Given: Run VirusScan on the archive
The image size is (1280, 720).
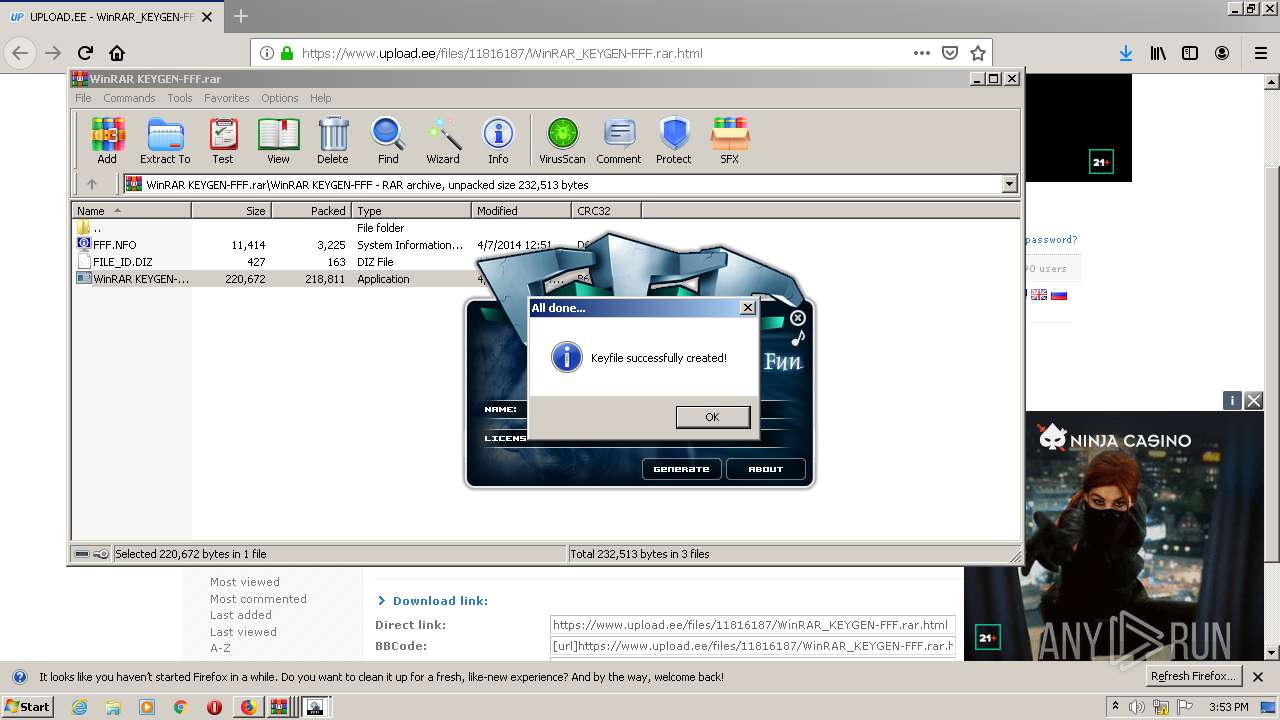Looking at the screenshot, I should click(562, 140).
